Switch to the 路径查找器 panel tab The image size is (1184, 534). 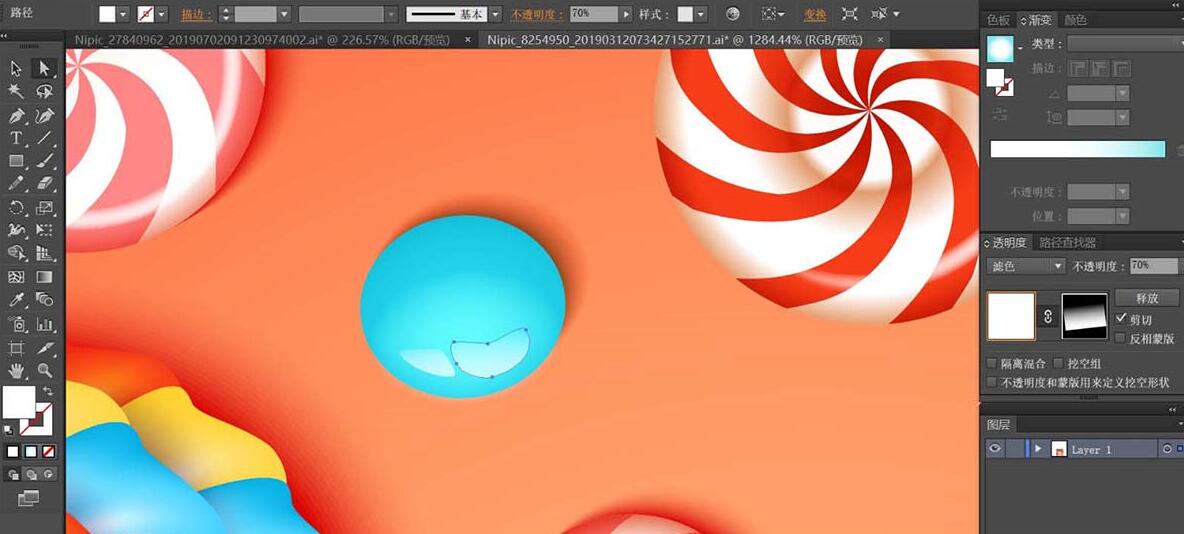(x=1067, y=243)
